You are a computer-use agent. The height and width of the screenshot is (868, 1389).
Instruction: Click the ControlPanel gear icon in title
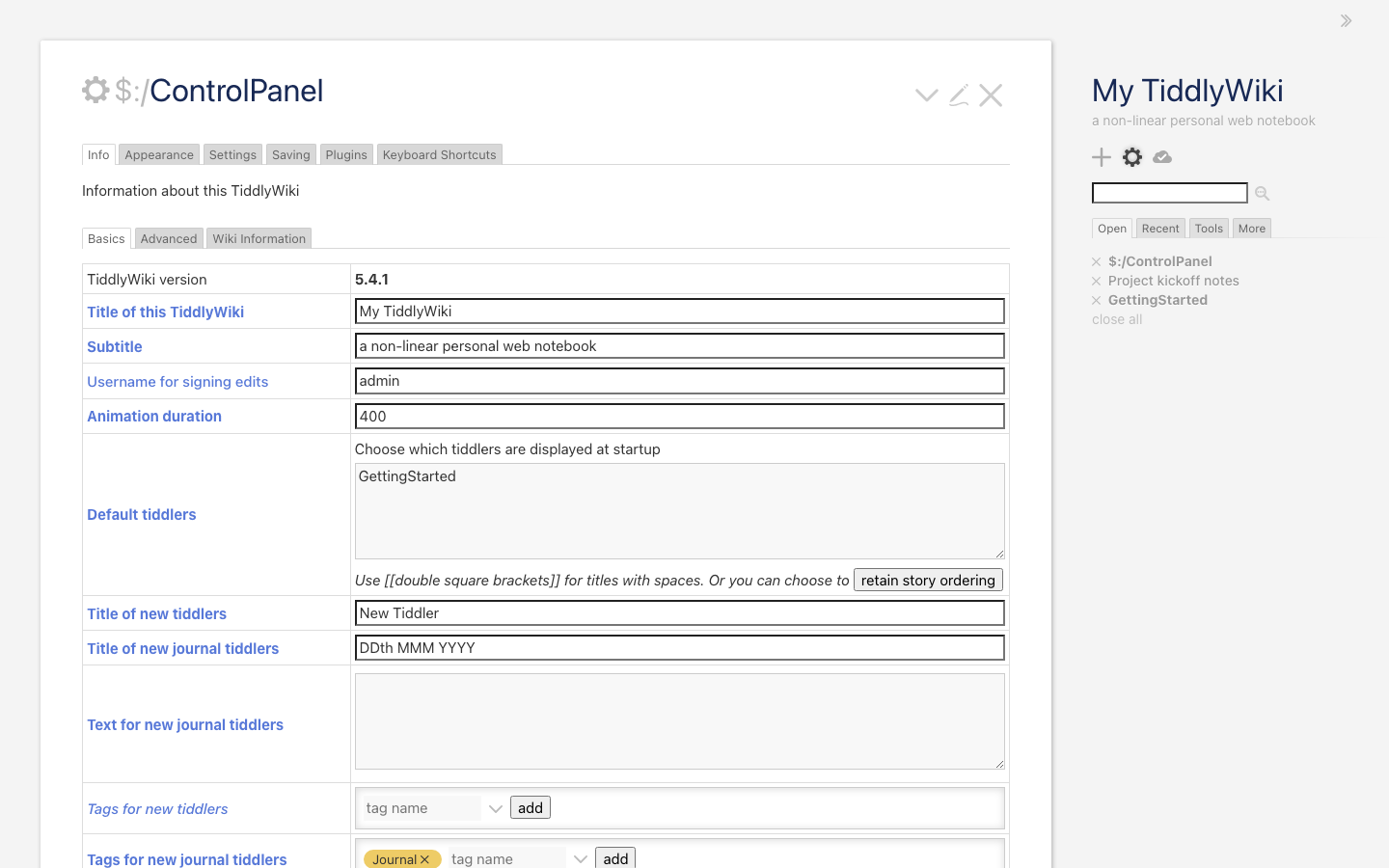click(95, 90)
